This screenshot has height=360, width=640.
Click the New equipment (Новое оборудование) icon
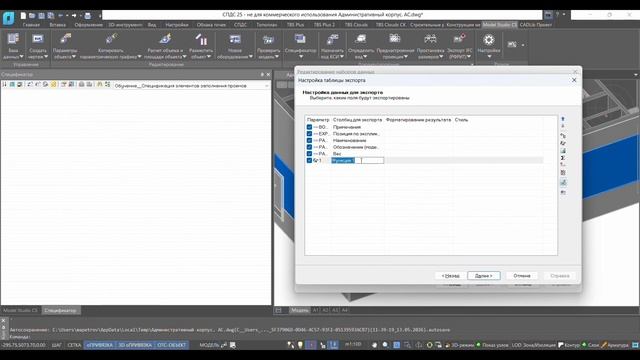point(235,39)
